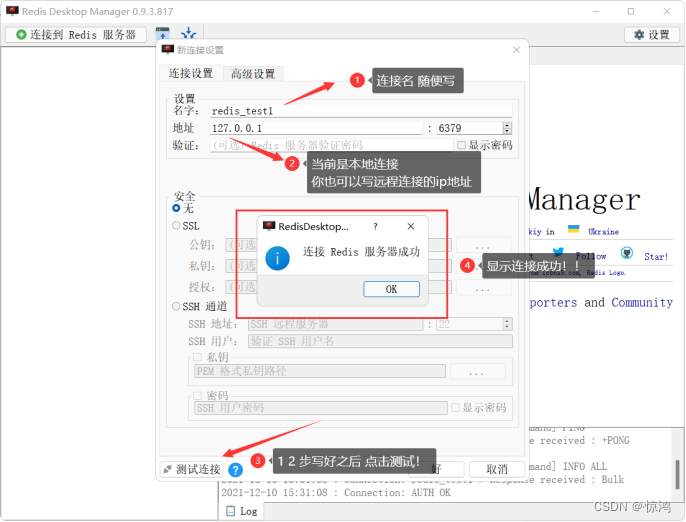This screenshot has width=686, height=522.
Task: Click the SSH 用户密码 field
Action: (320, 408)
